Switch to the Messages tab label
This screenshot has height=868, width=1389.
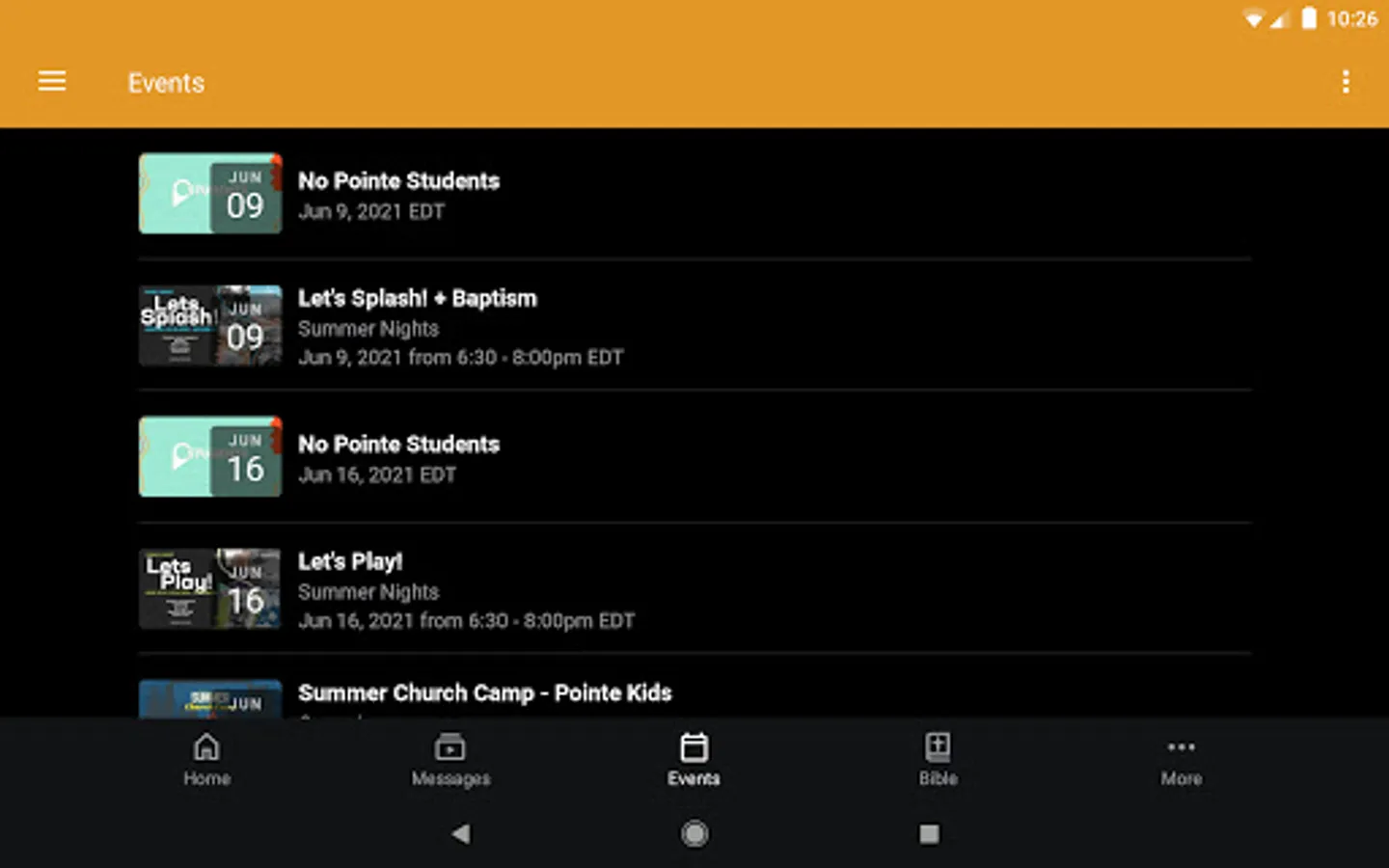(x=450, y=778)
